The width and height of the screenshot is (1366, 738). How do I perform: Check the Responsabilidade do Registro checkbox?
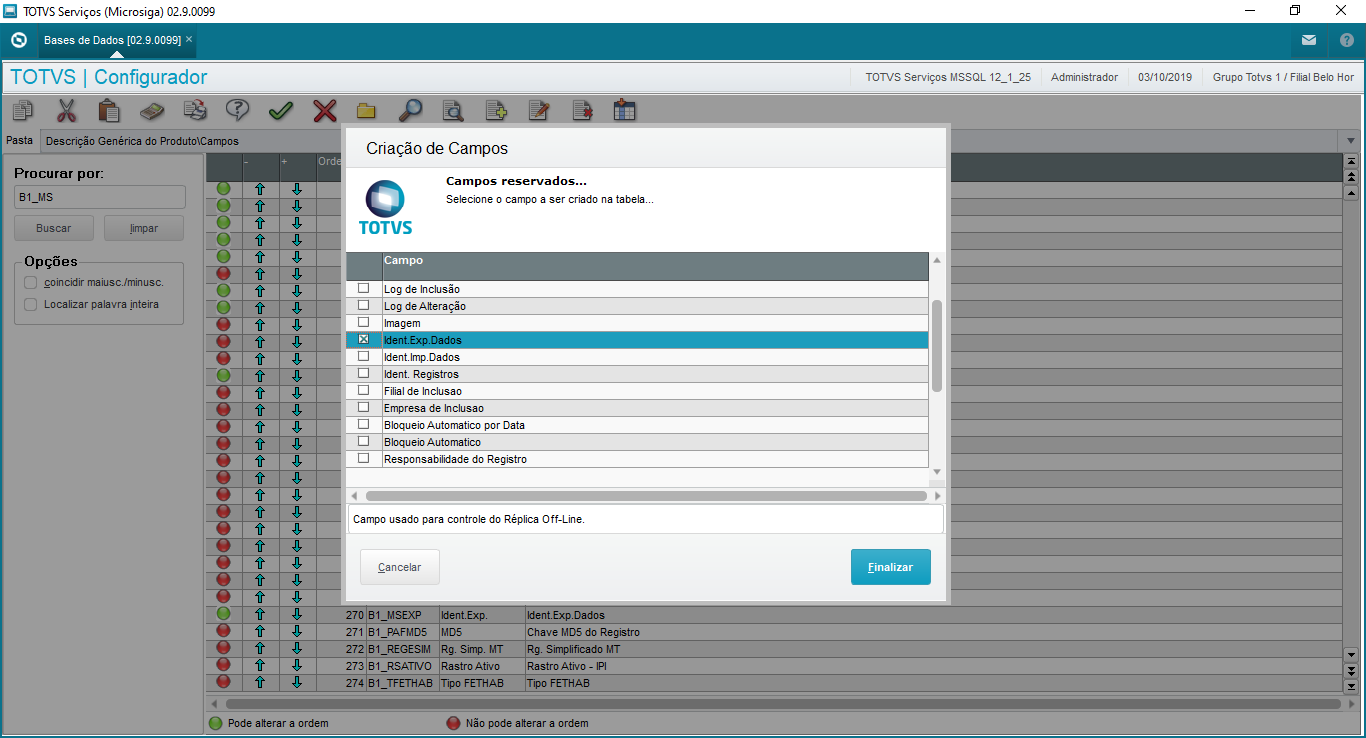(x=363, y=458)
